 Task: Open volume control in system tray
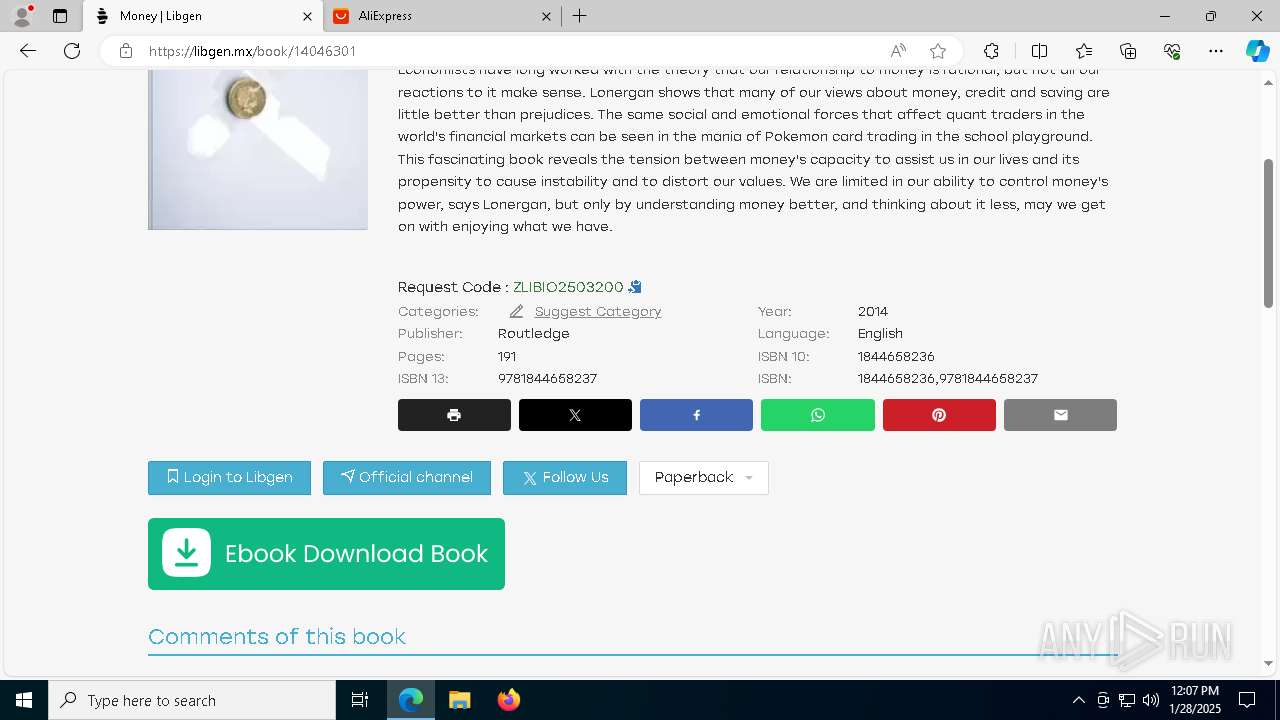tap(1150, 700)
